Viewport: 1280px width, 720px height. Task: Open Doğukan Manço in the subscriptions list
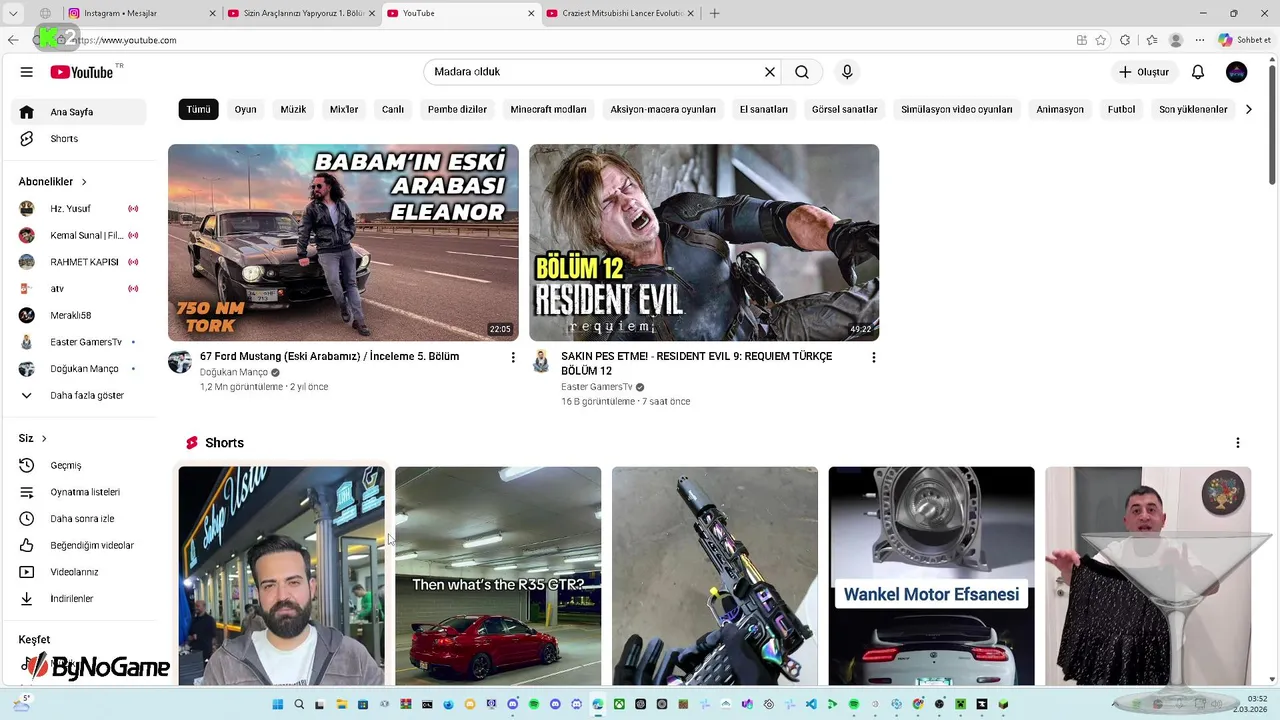(80, 368)
